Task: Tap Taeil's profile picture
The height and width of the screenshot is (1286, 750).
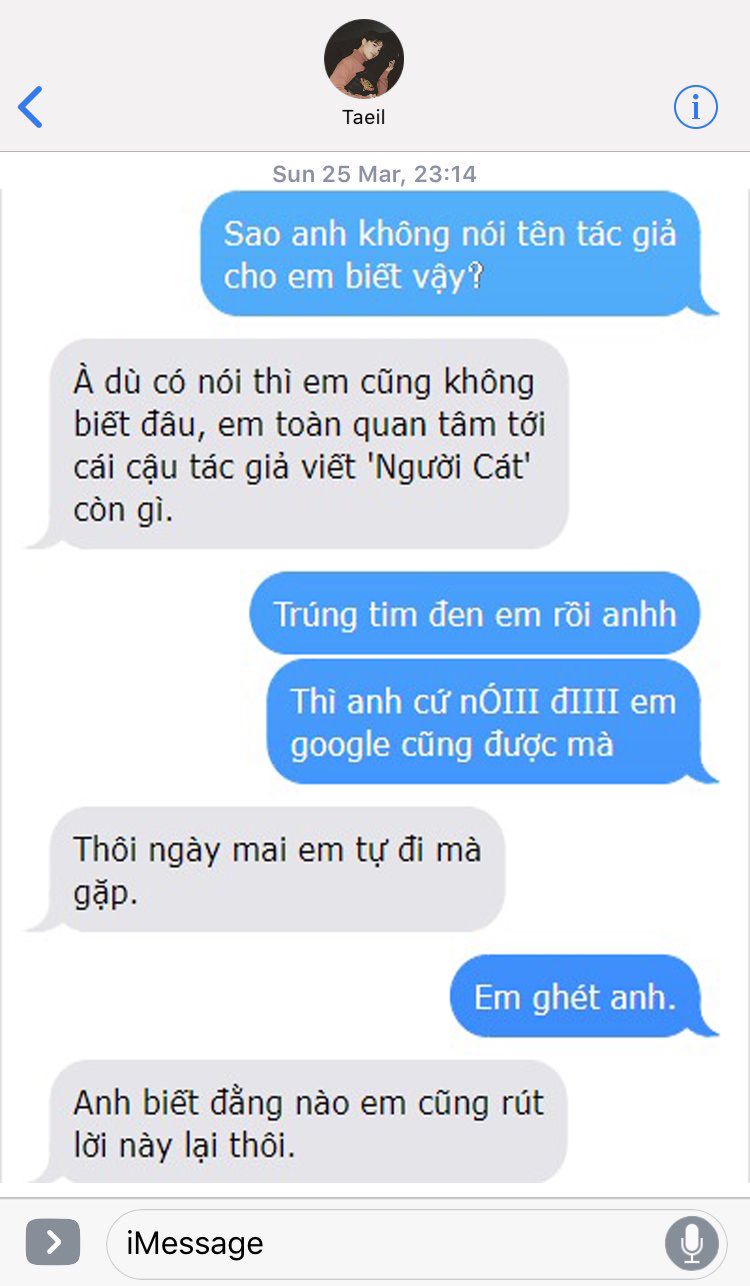Action: click(x=364, y=59)
